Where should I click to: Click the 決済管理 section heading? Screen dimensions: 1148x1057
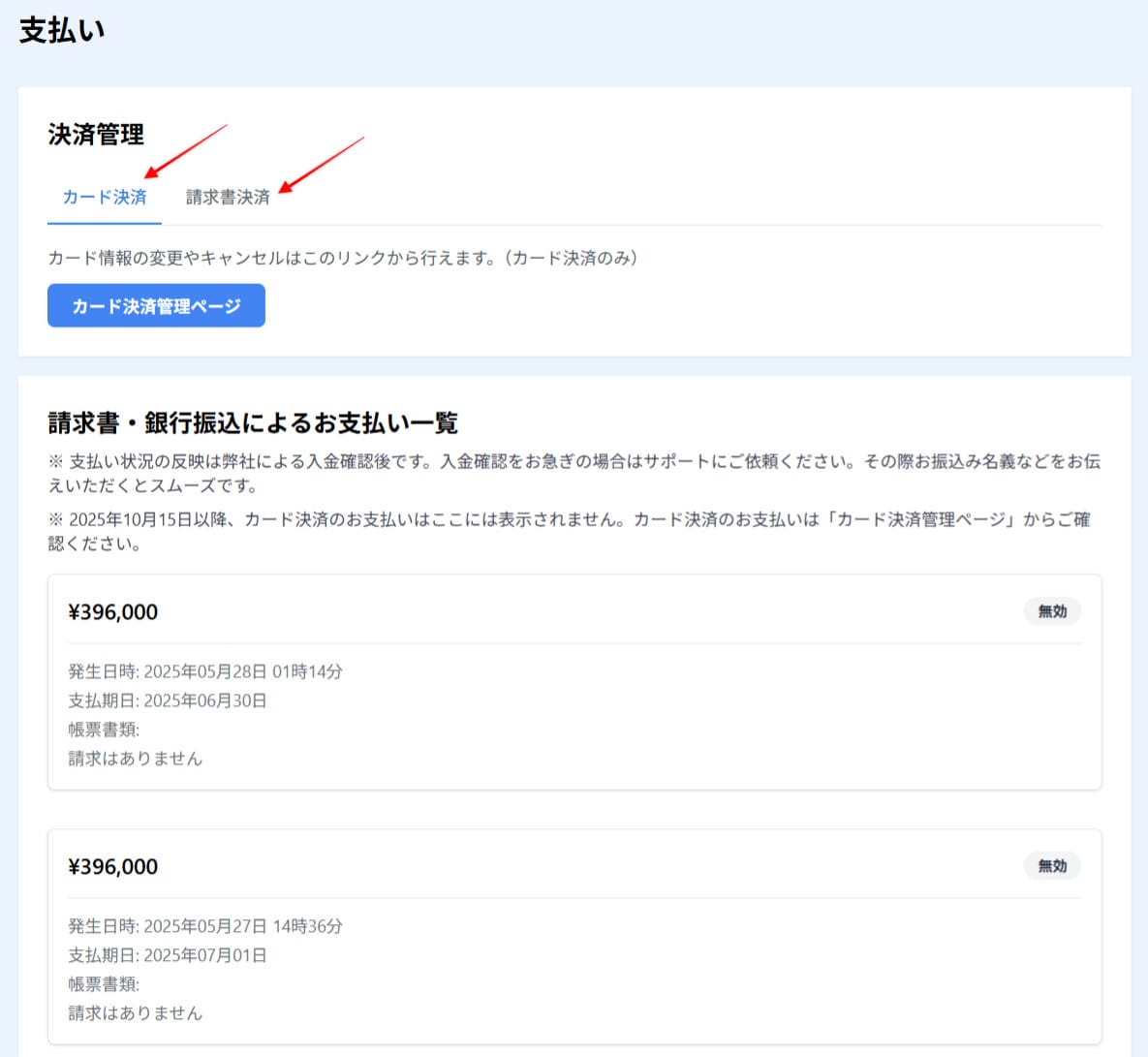point(96,135)
